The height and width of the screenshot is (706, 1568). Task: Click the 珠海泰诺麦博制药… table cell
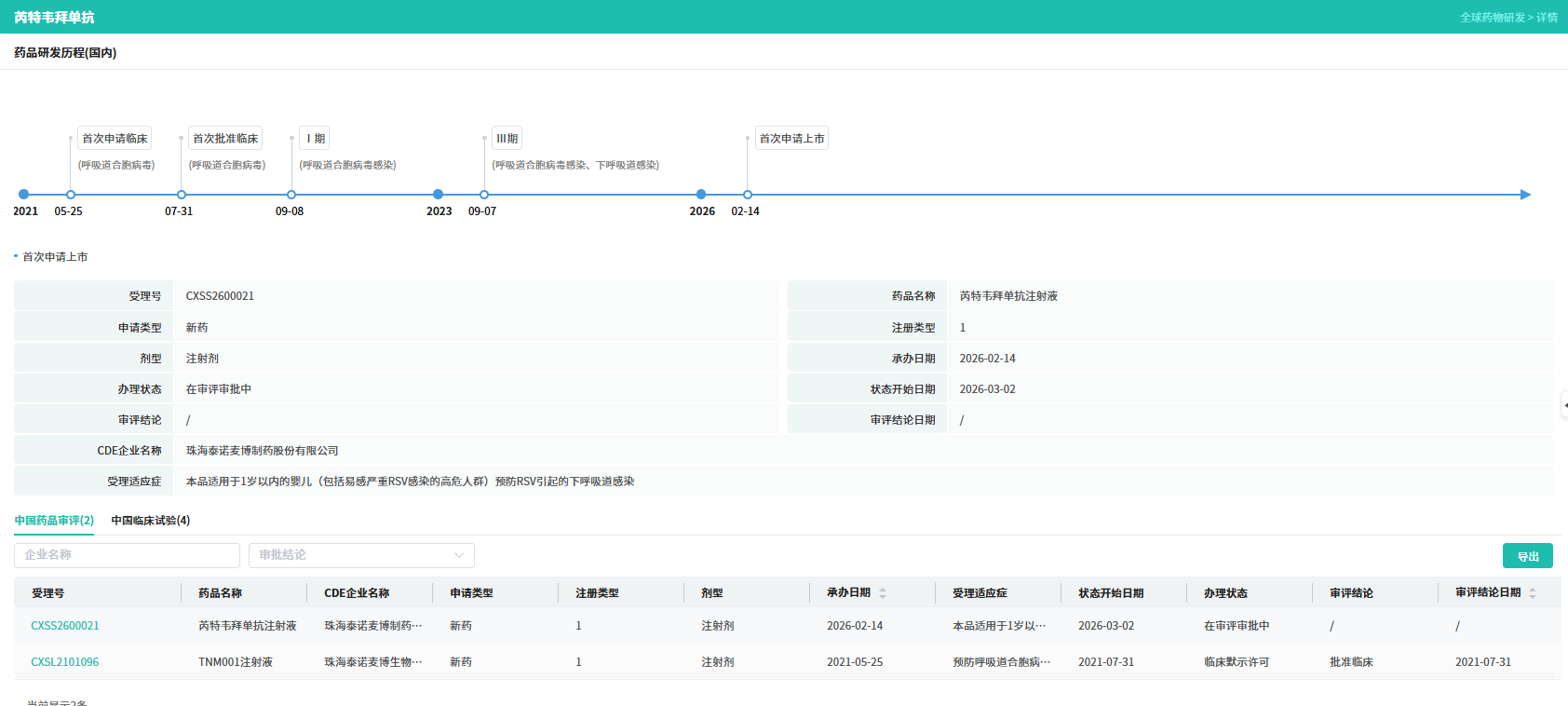coord(372,626)
